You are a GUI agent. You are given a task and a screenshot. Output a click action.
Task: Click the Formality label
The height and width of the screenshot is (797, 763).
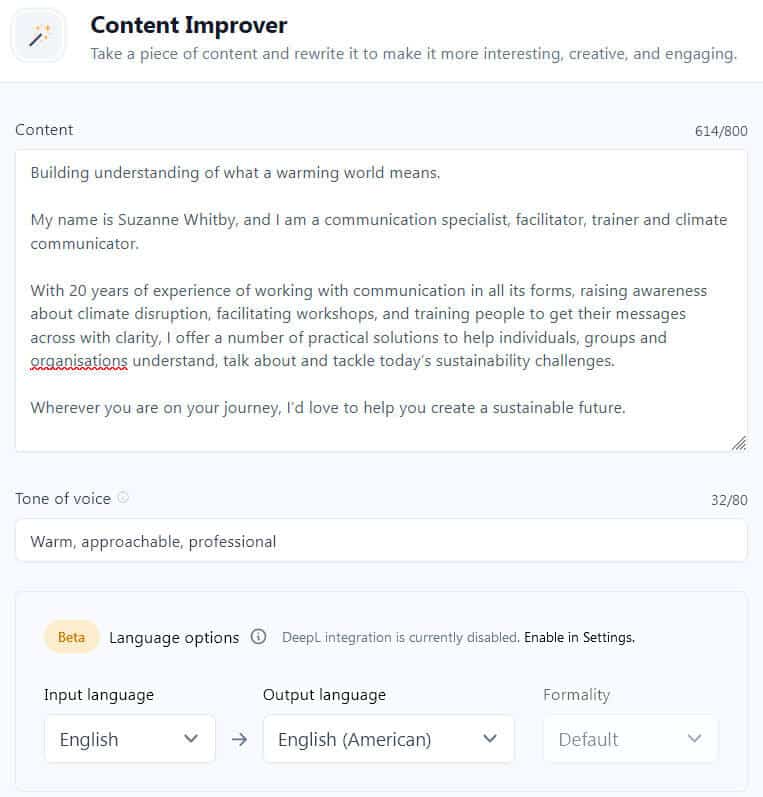click(x=576, y=695)
